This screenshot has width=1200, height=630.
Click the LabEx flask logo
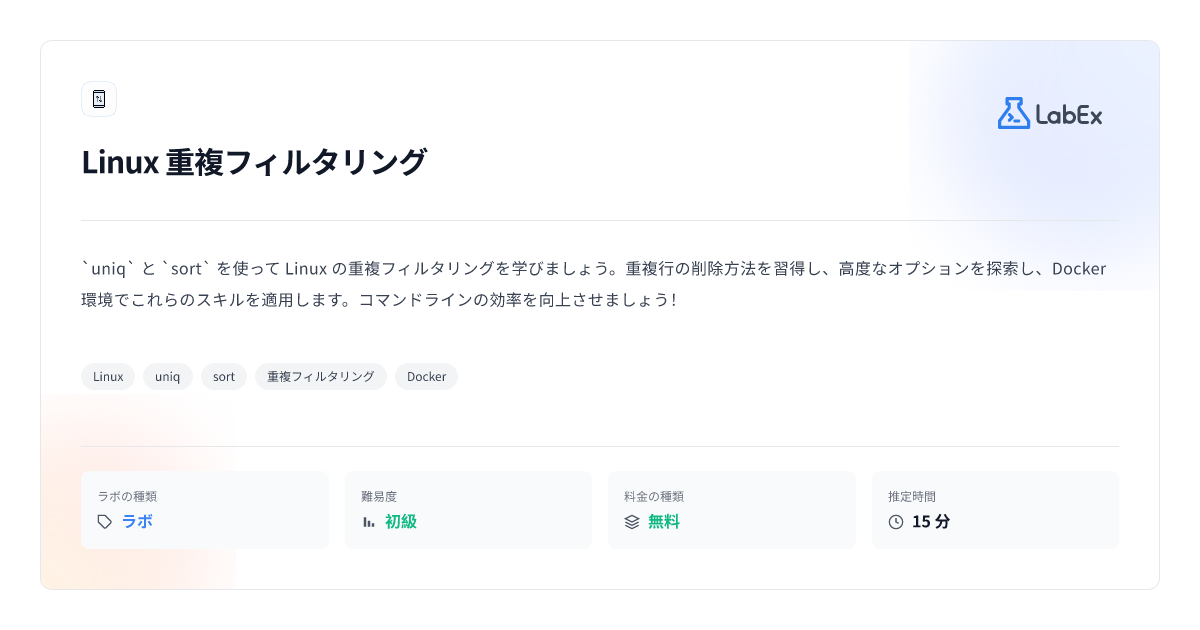[x=1014, y=113]
